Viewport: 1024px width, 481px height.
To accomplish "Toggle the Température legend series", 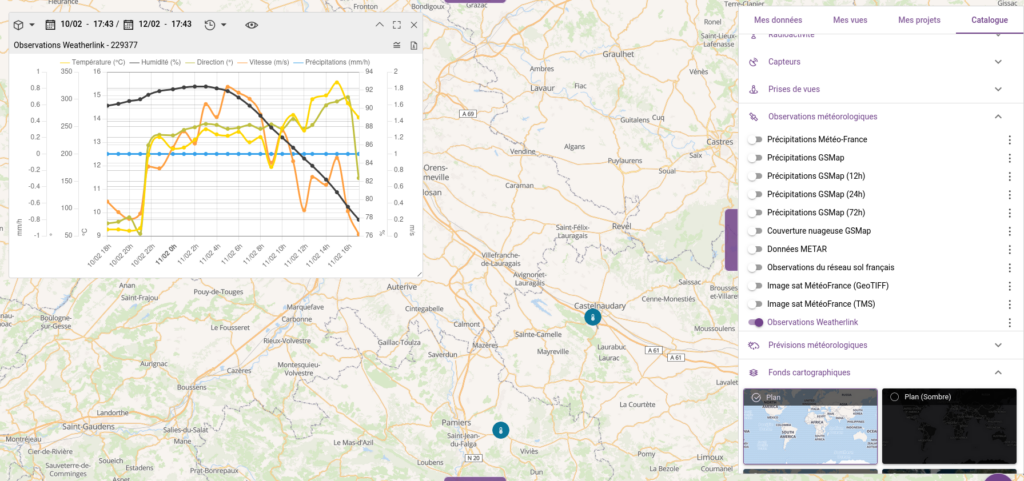I will click(92, 62).
